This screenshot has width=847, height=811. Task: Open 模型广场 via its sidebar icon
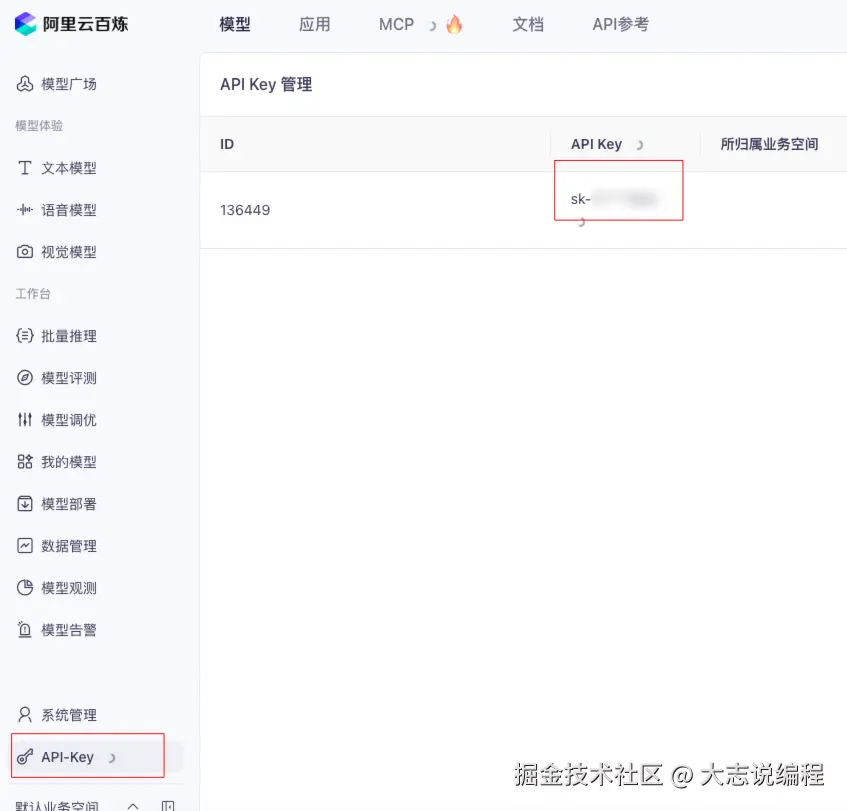tap(25, 84)
